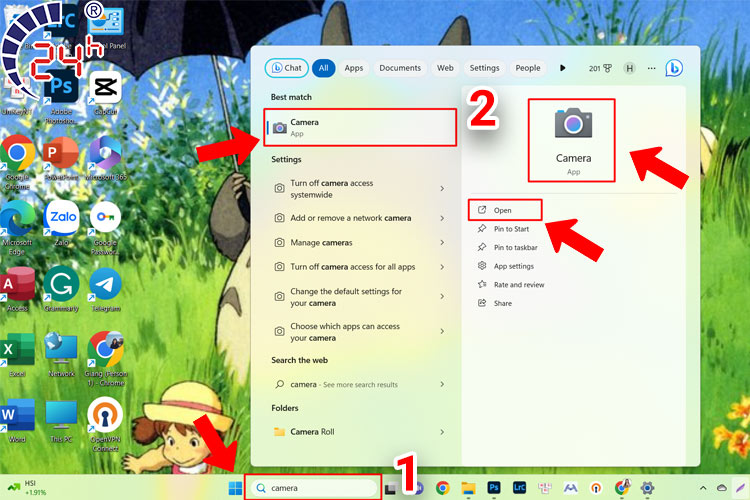This screenshot has height=500, width=750.
Task: Open the 201 rewards points badge
Action: coord(600,68)
